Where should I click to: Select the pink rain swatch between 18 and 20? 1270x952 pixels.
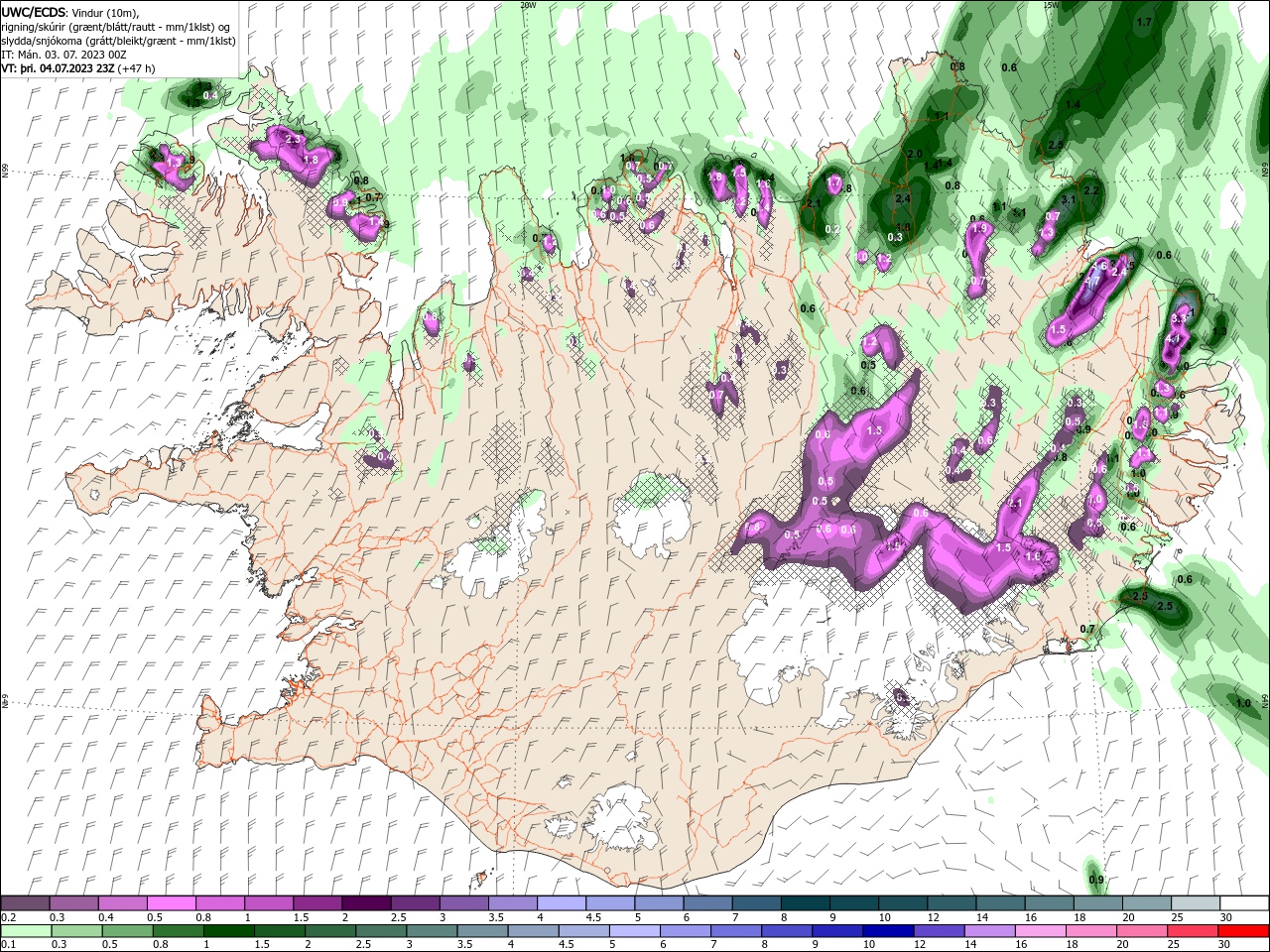click(x=1090, y=930)
